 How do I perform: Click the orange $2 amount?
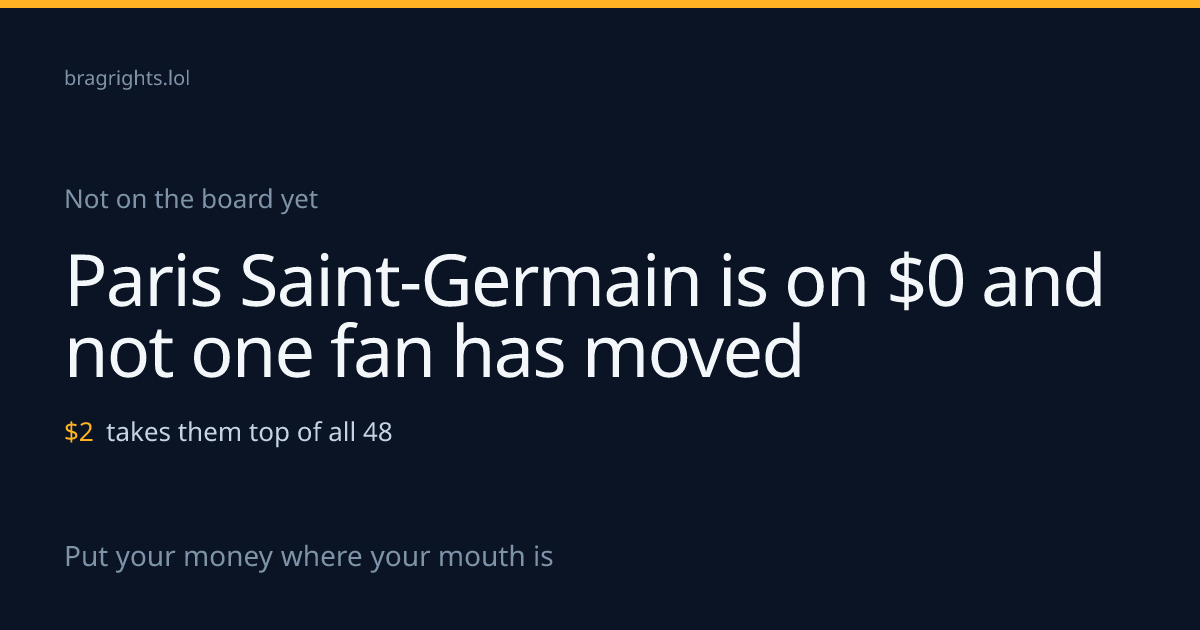click(79, 432)
